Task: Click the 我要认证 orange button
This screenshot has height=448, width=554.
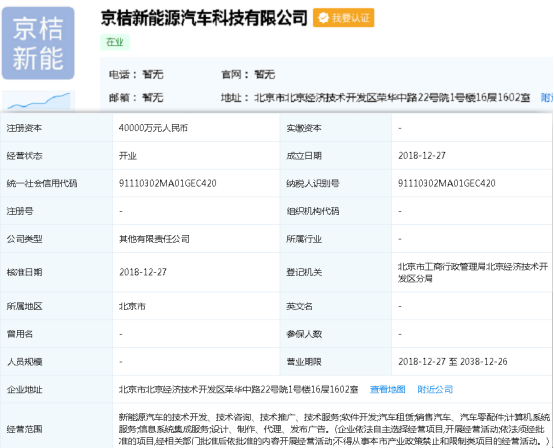Action: [x=343, y=18]
